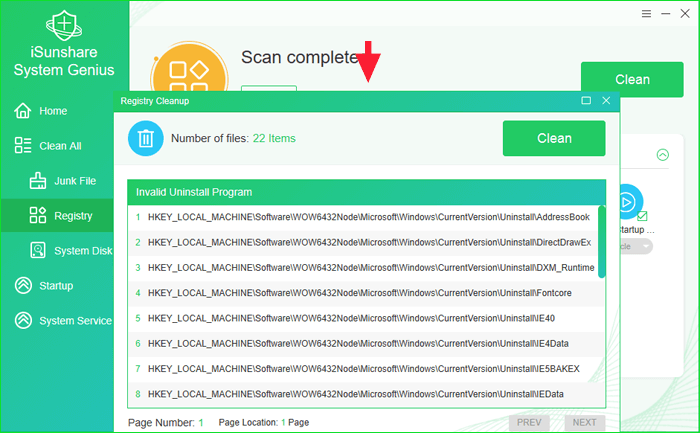Collapse panel with green chevron circle
700x433 pixels.
click(x=662, y=155)
